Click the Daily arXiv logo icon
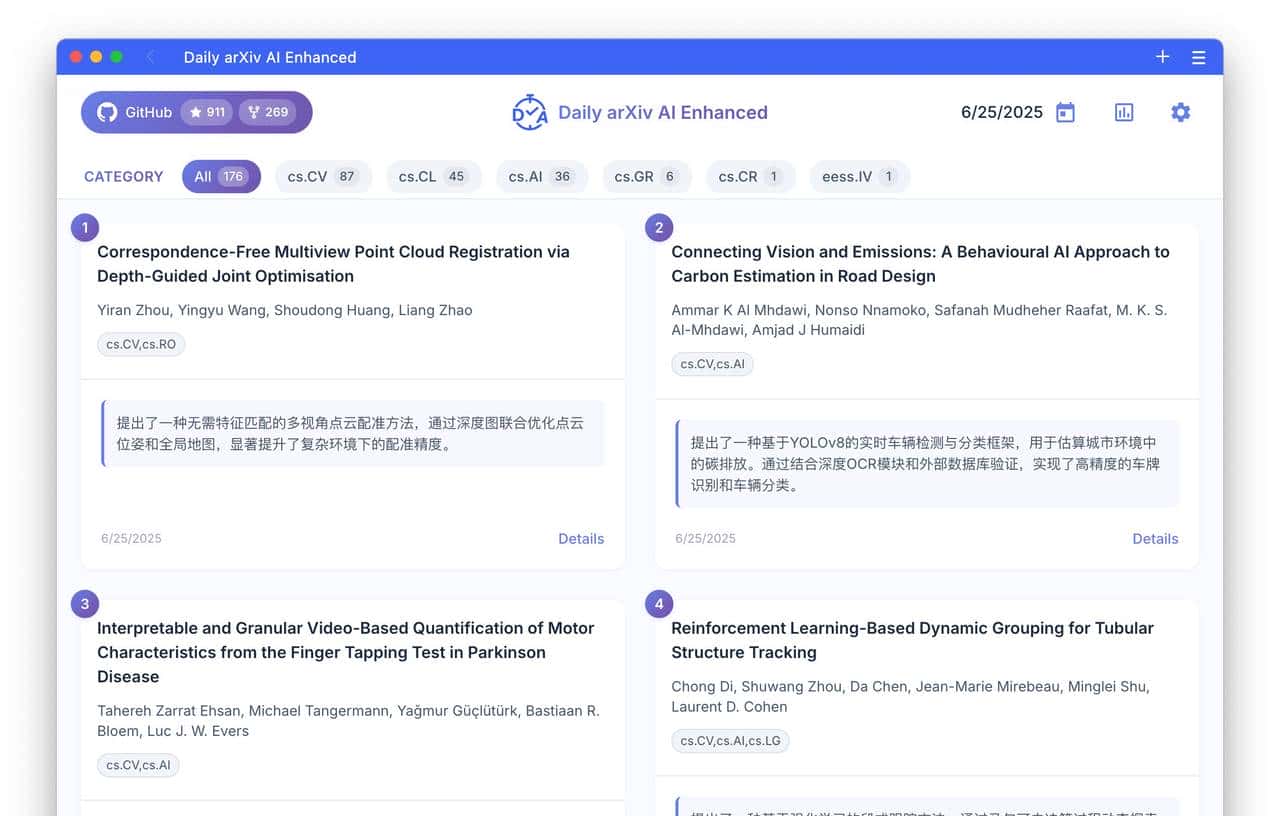 [529, 113]
